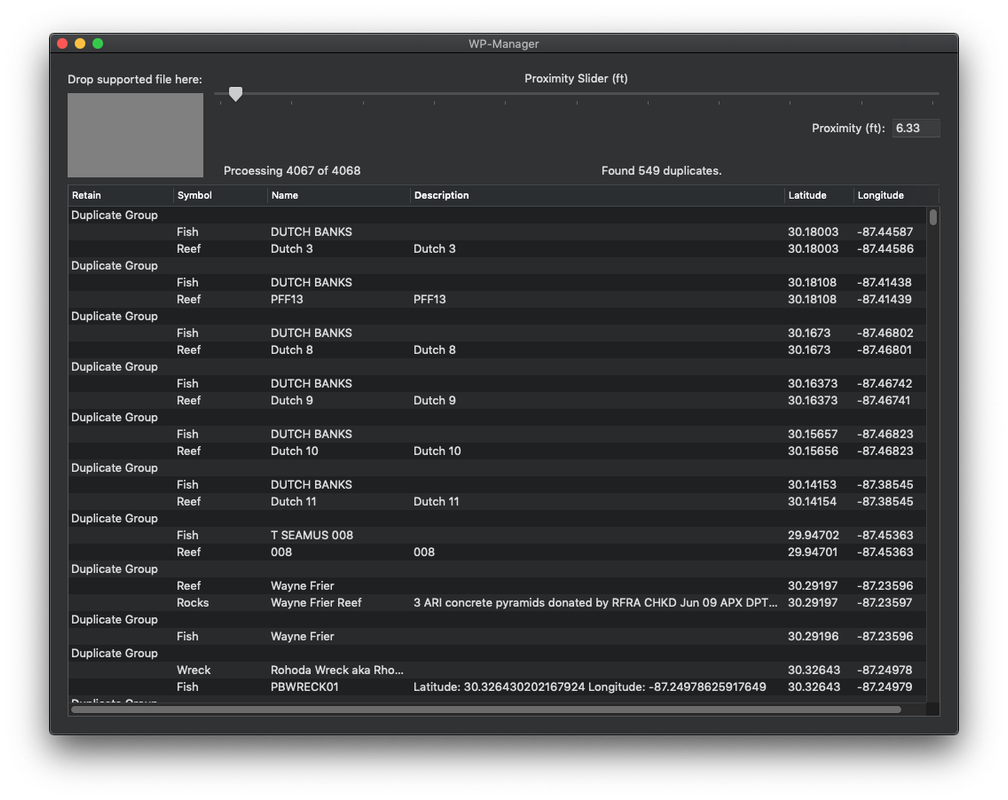
Task: Sort by the Description column header
Action: tap(597, 195)
